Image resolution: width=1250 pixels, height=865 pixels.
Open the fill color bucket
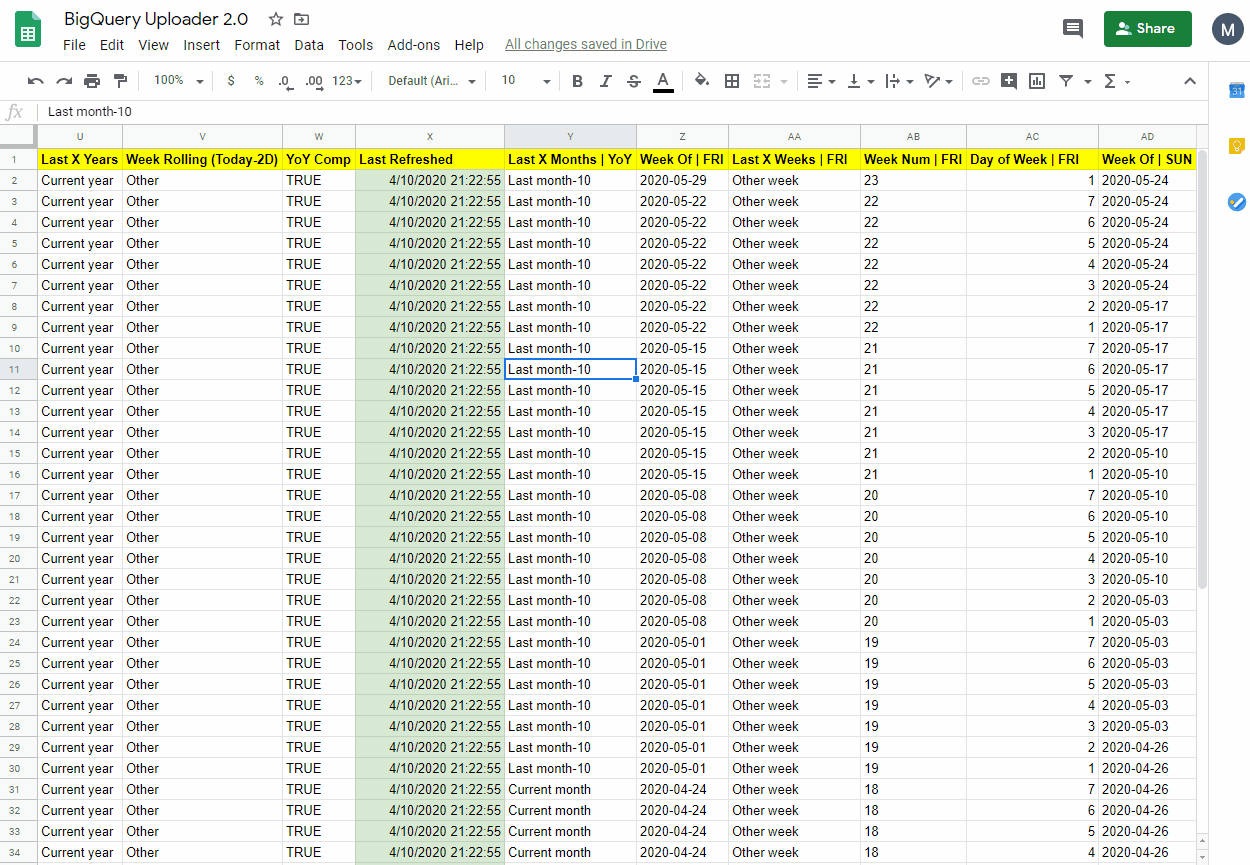tap(702, 81)
